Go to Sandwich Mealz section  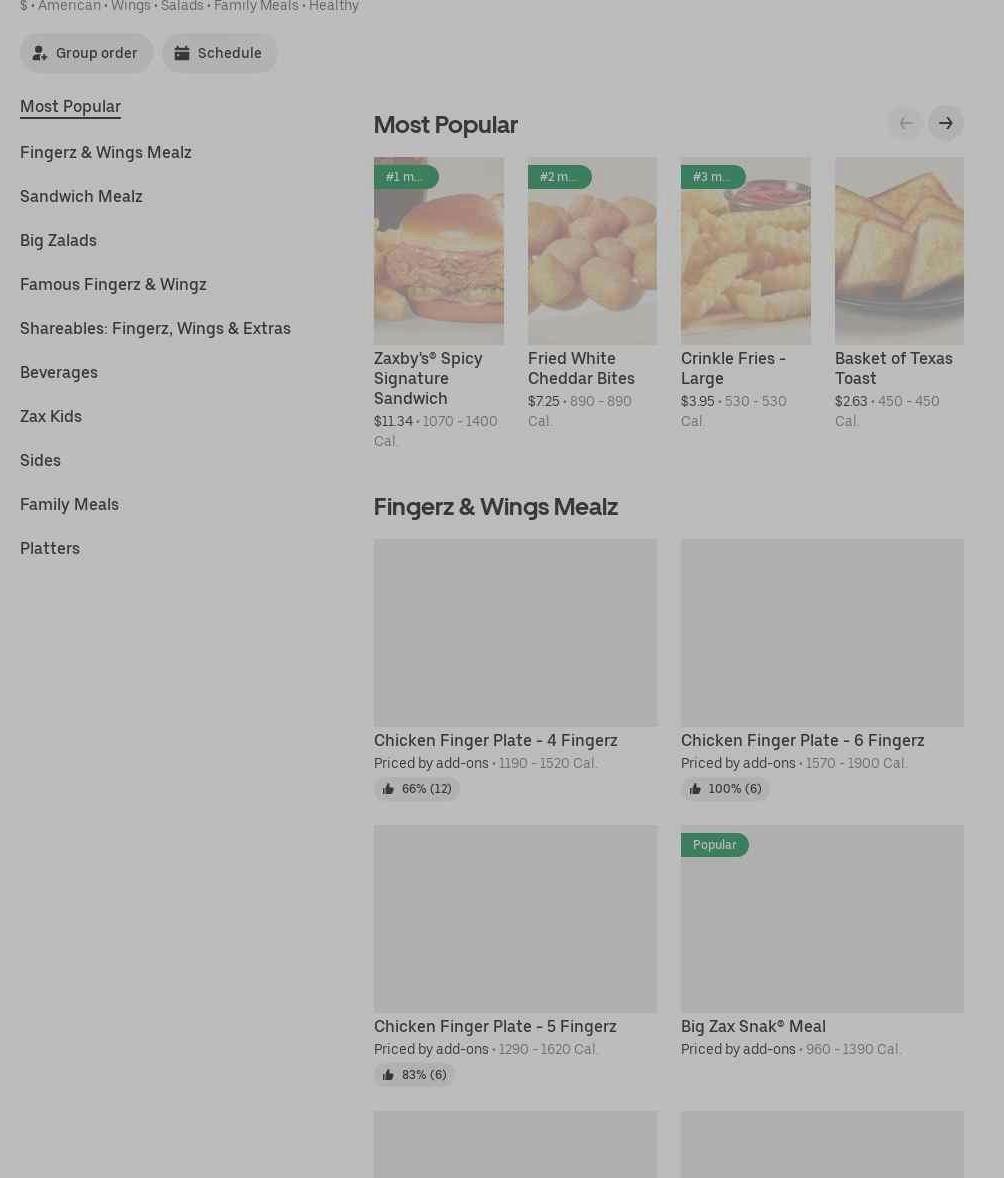(x=81, y=196)
